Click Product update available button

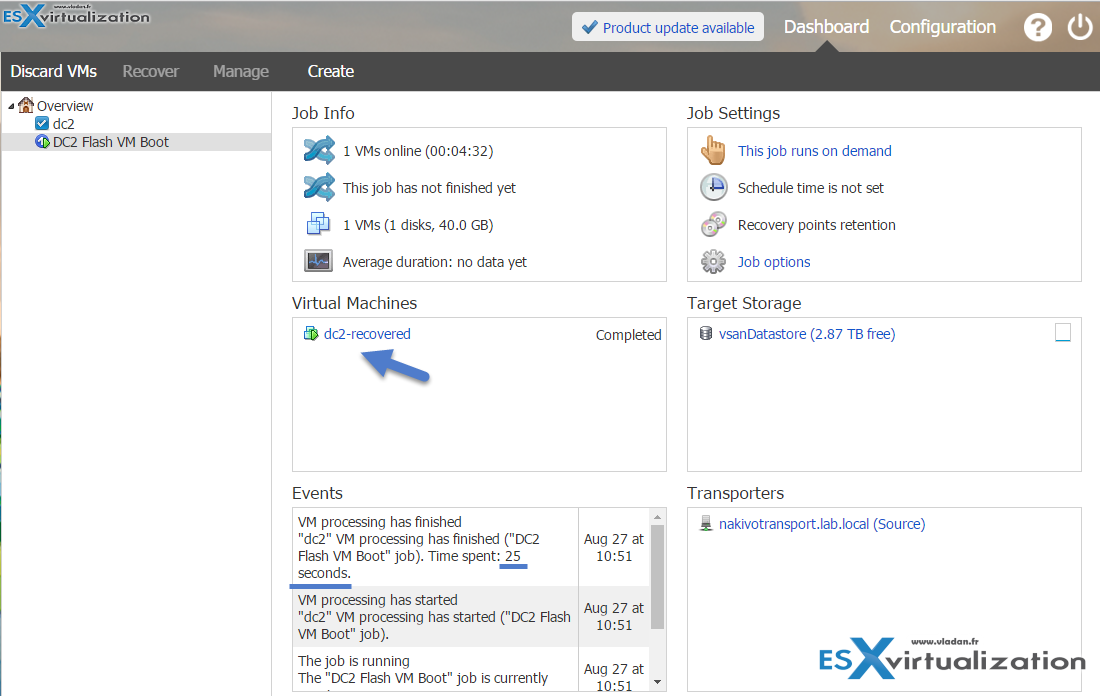tap(668, 27)
